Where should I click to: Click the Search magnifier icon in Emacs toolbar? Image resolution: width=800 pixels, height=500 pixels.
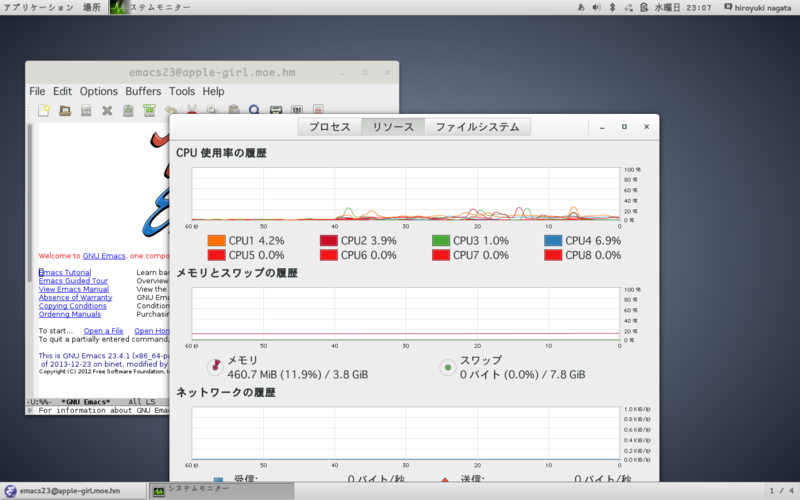(255, 110)
